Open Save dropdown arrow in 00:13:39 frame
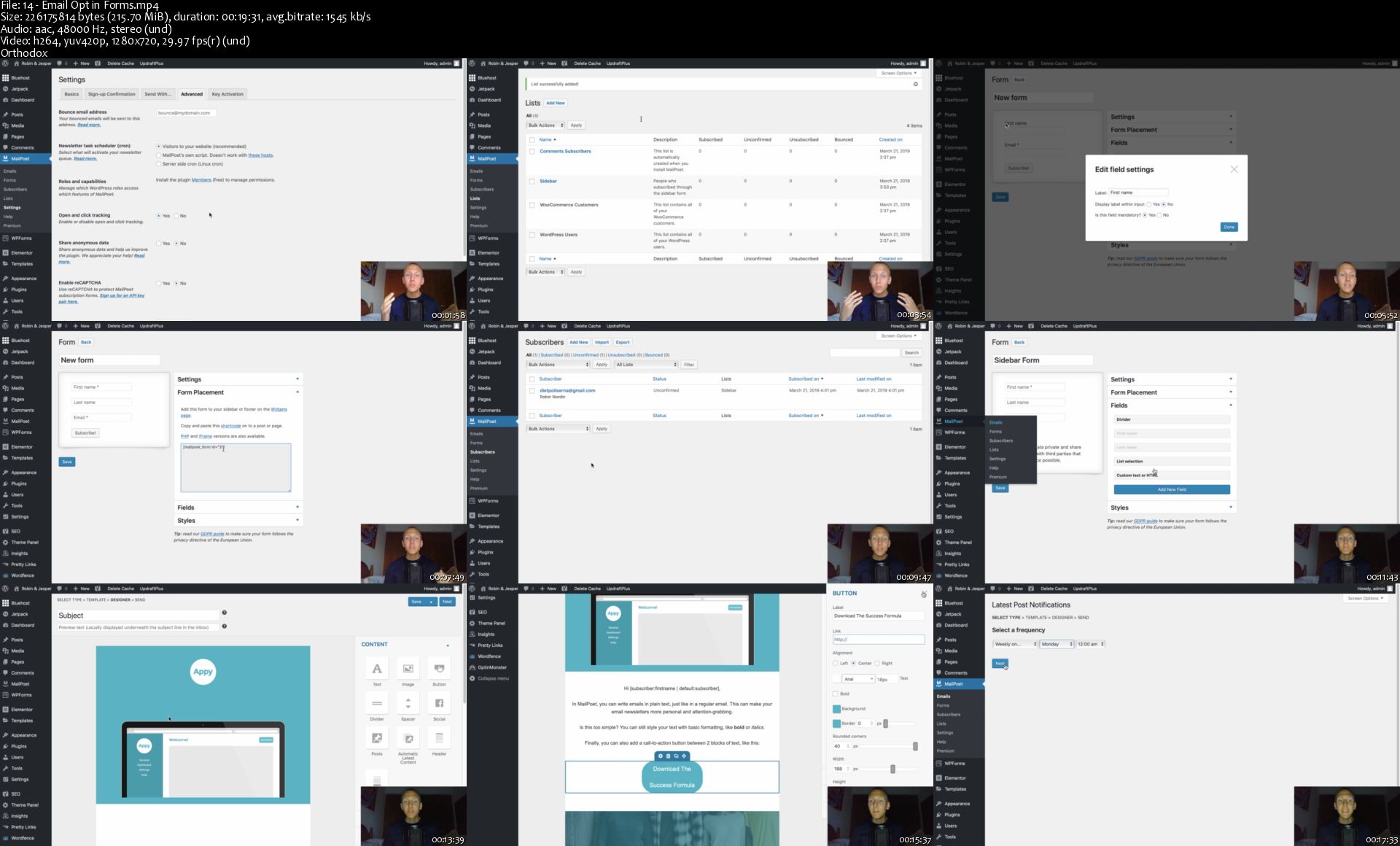Image resolution: width=1400 pixels, height=846 pixels. pos(431,602)
